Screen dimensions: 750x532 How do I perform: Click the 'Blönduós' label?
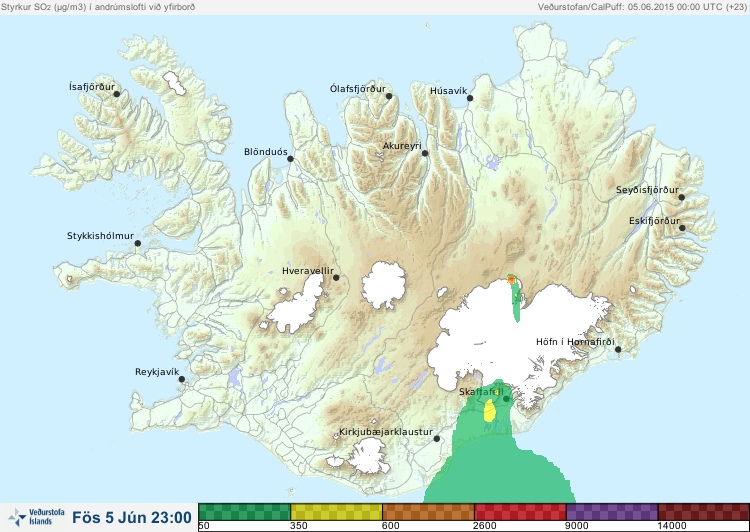tap(266, 152)
